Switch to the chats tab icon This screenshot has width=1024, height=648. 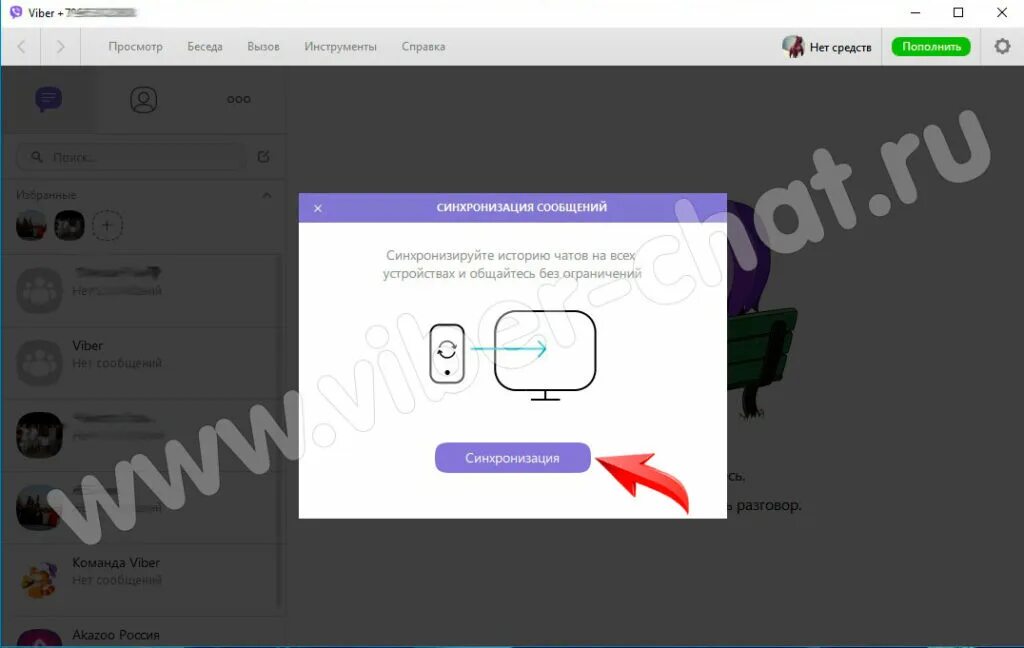[x=48, y=99]
